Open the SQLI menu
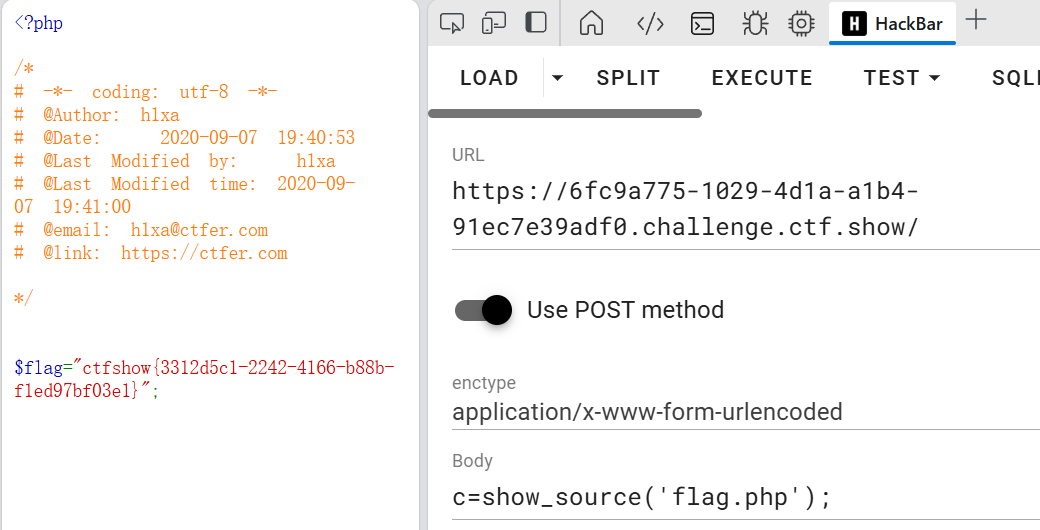1040x530 pixels. tap(1015, 78)
